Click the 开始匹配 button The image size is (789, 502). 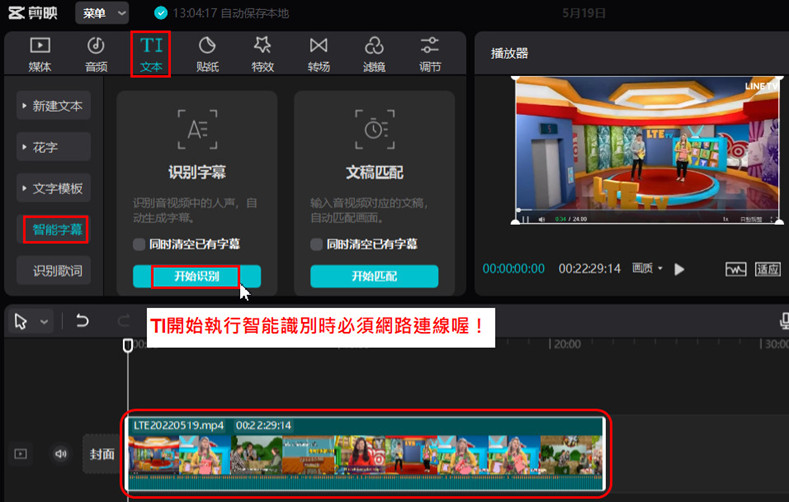374,276
